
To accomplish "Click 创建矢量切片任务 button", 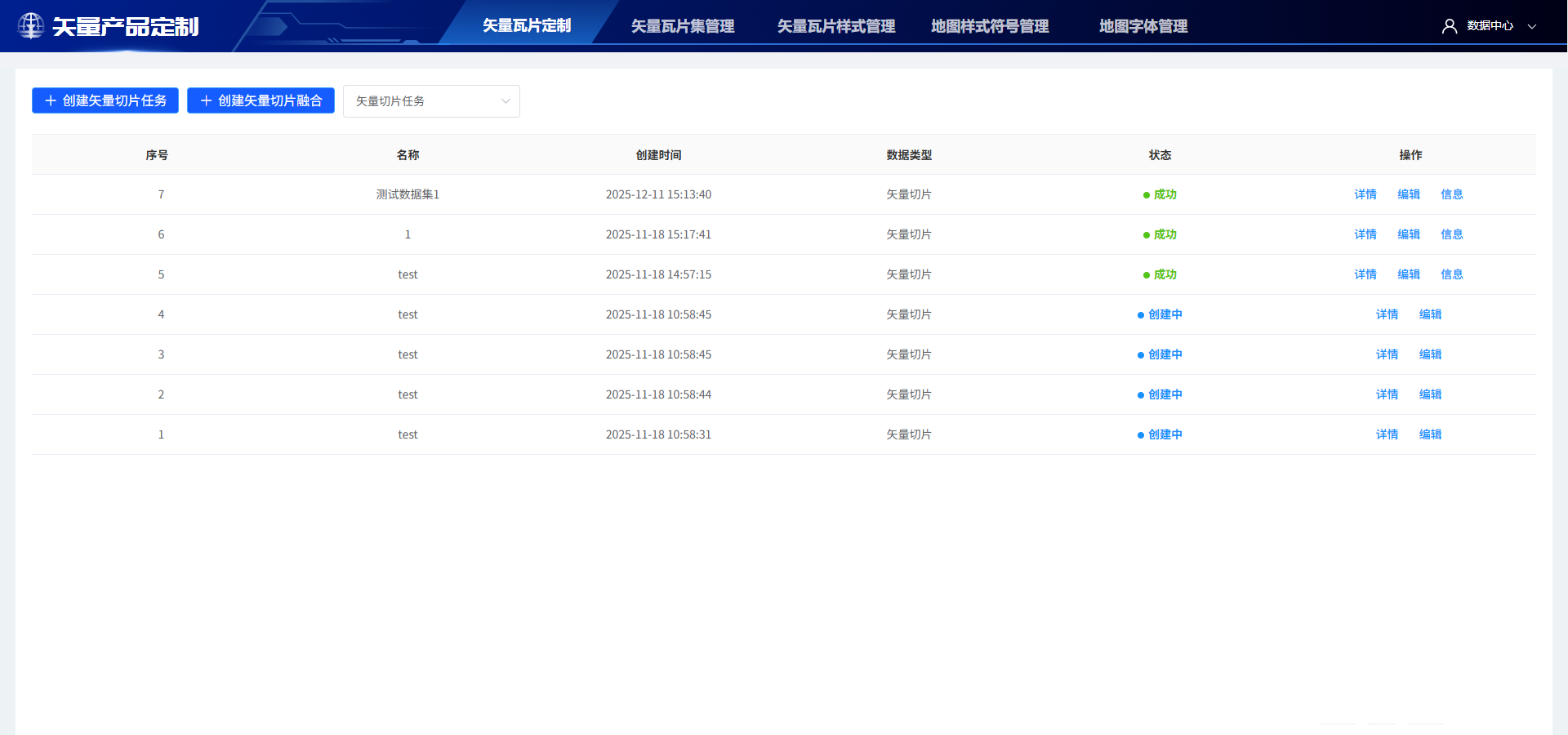I will pos(105,100).
